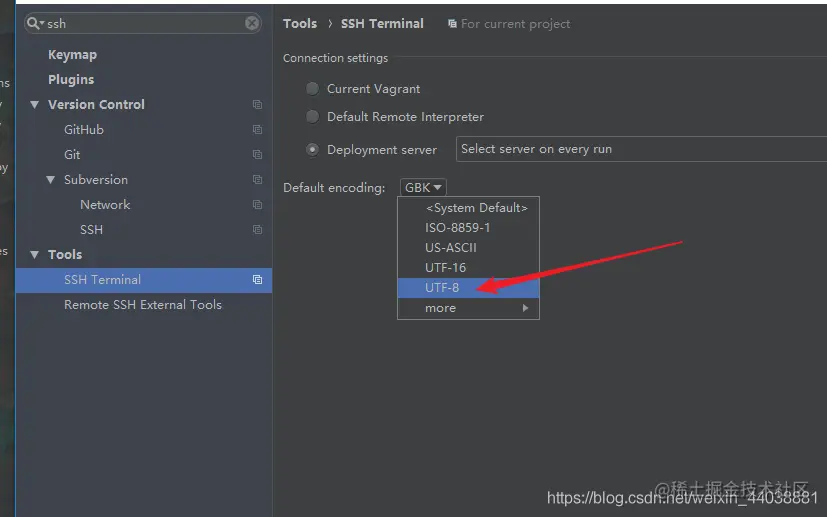Click project-level icon beside SSH
Screen dimensions: 827x517
(x=257, y=230)
